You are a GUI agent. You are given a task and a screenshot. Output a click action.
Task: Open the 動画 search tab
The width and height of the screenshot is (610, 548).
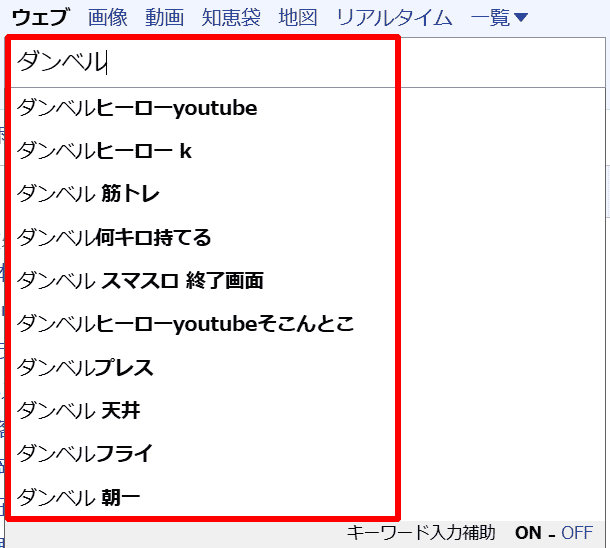[x=165, y=17]
